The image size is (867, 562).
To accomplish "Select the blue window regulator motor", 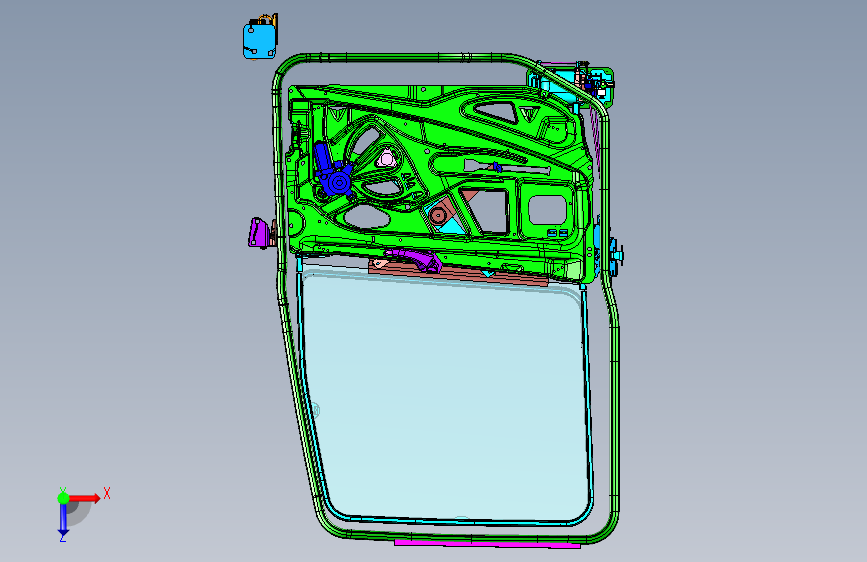I will click(x=332, y=170).
